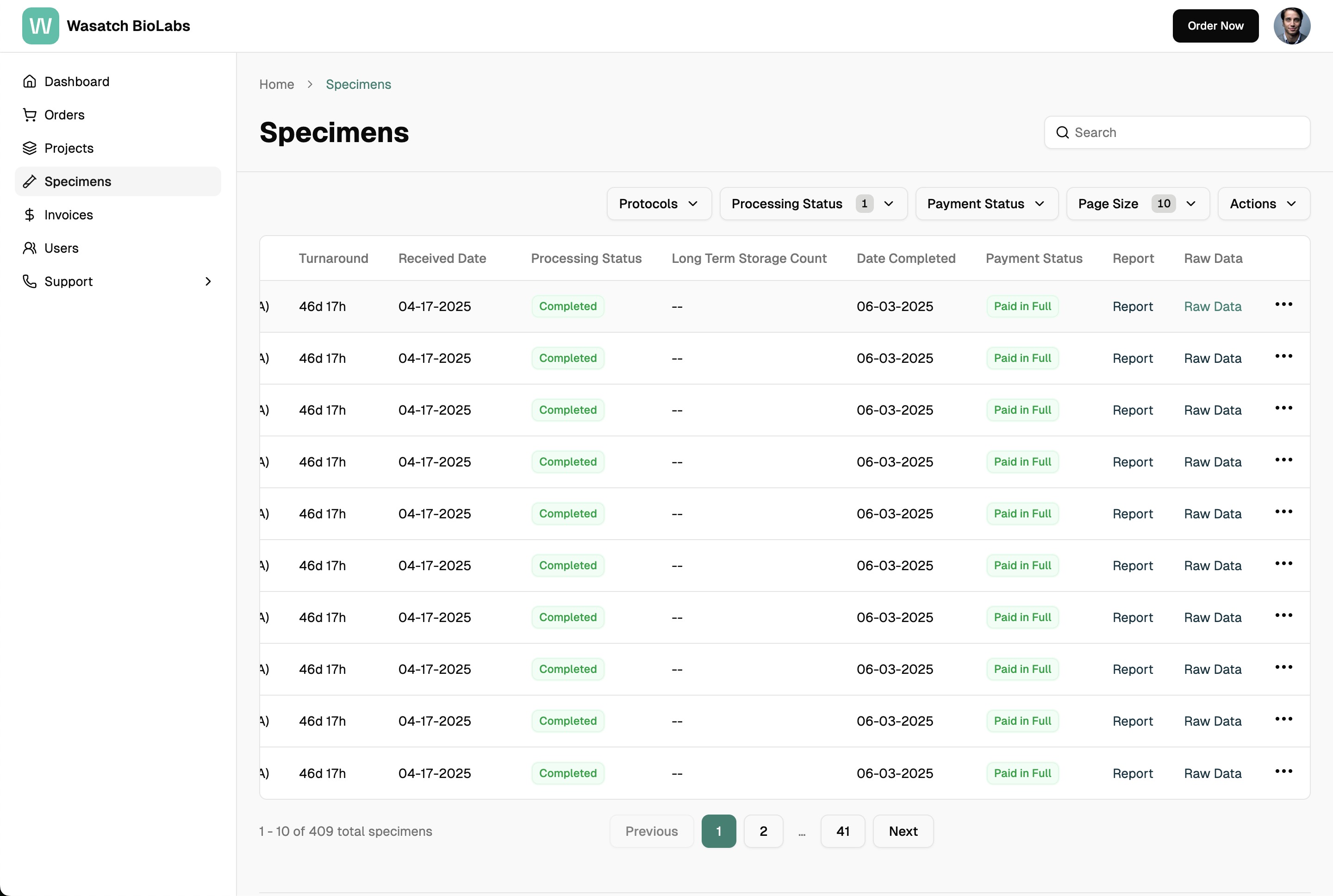The width and height of the screenshot is (1333, 896).
Task: Open the Actions dropdown menu
Action: 1263,204
